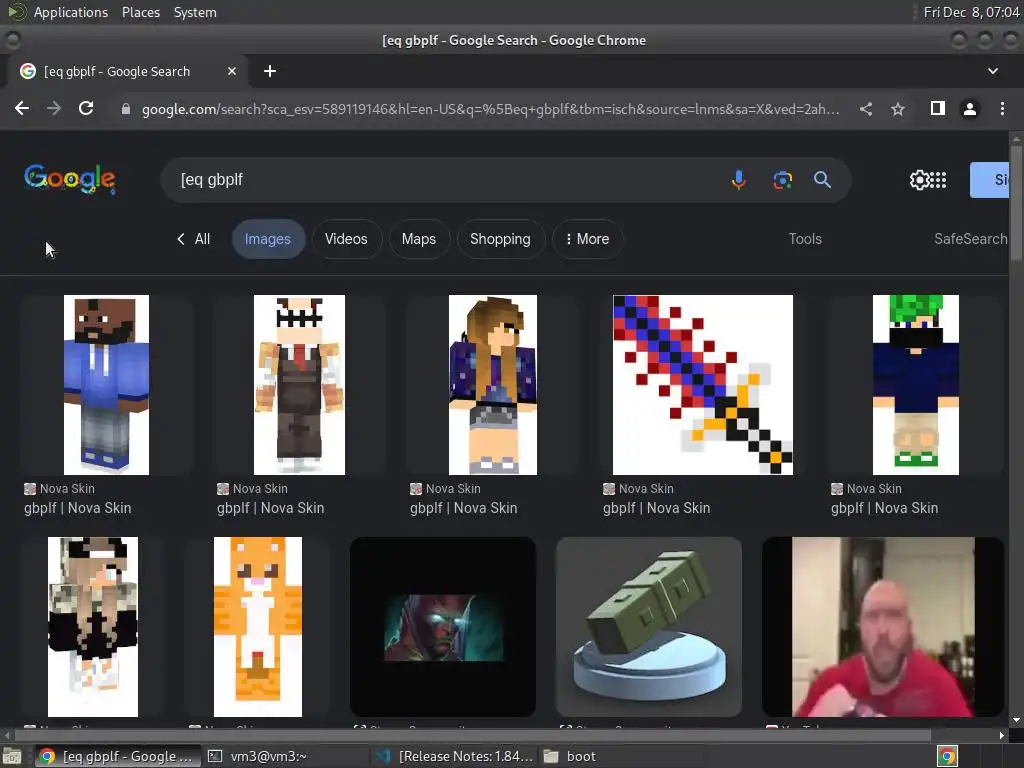Open search Tools options
This screenshot has width=1024, height=768.
click(x=805, y=239)
